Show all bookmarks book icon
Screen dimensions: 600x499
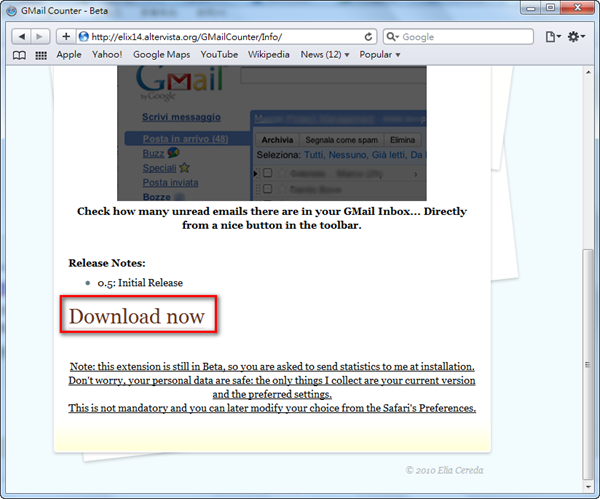coord(20,55)
